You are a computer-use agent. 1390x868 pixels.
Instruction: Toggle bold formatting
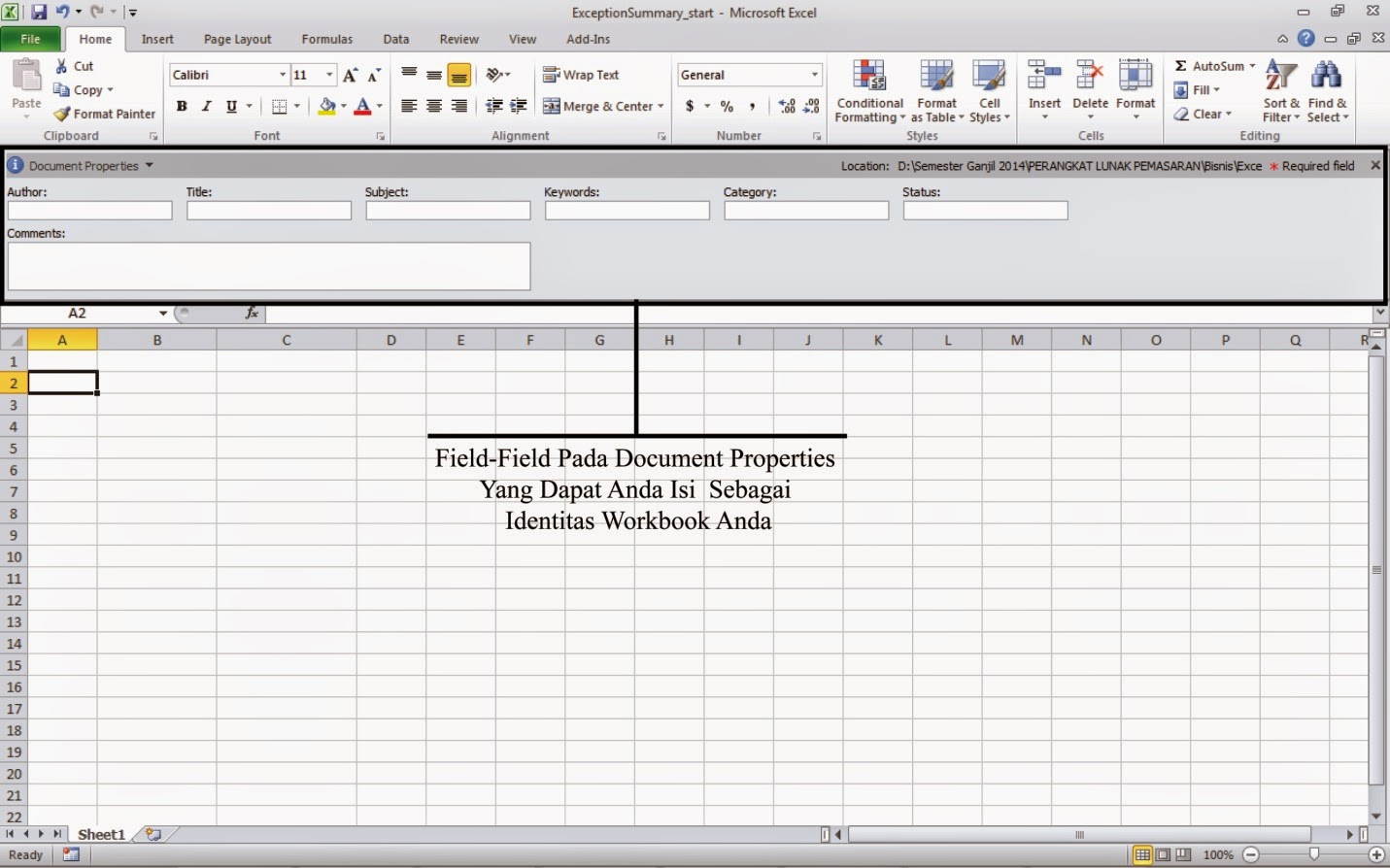point(182,106)
